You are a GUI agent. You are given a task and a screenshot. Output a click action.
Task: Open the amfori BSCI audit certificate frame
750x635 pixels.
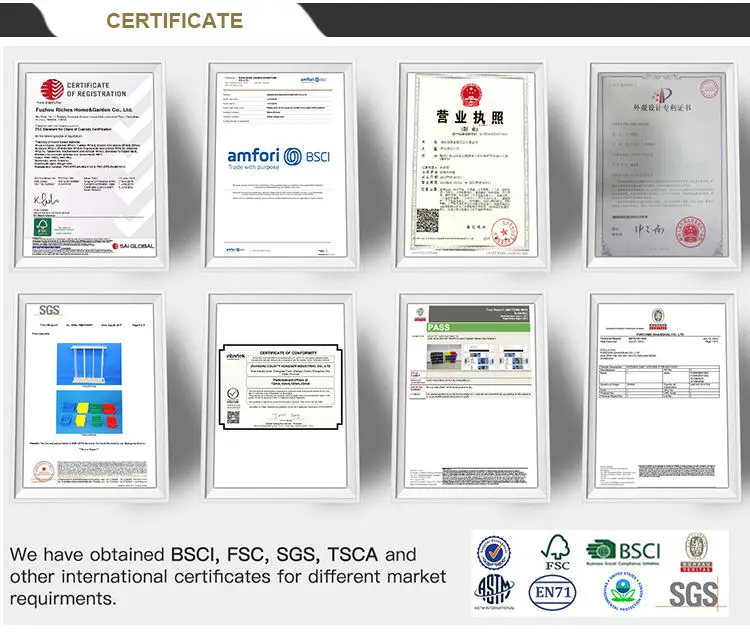point(280,165)
